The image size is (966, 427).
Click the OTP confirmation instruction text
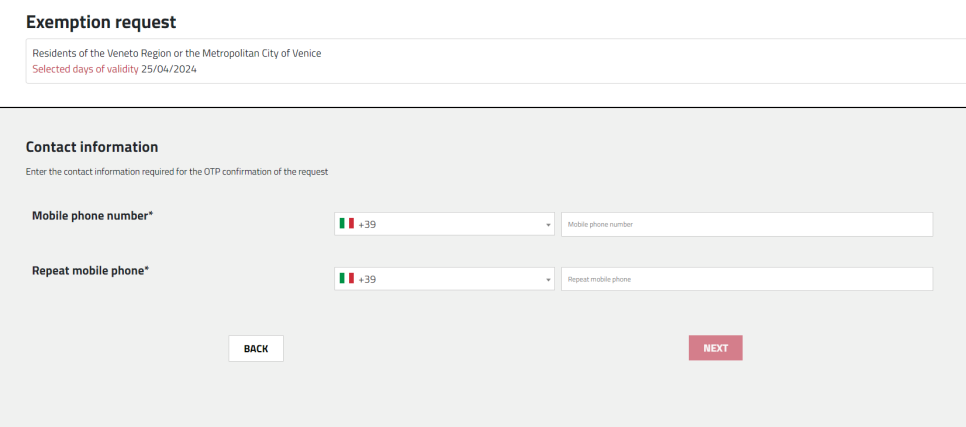(177, 172)
